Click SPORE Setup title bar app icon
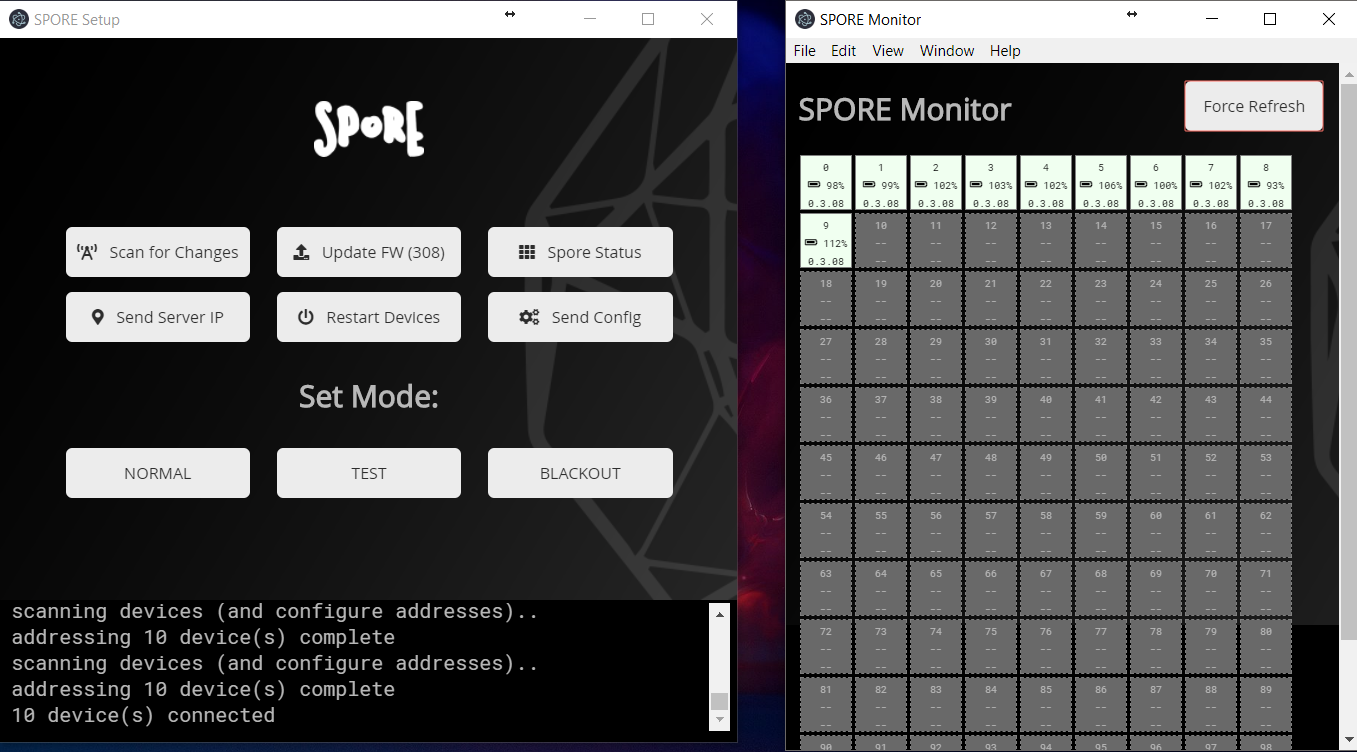Viewport: 1357px width, 752px height. (18, 19)
